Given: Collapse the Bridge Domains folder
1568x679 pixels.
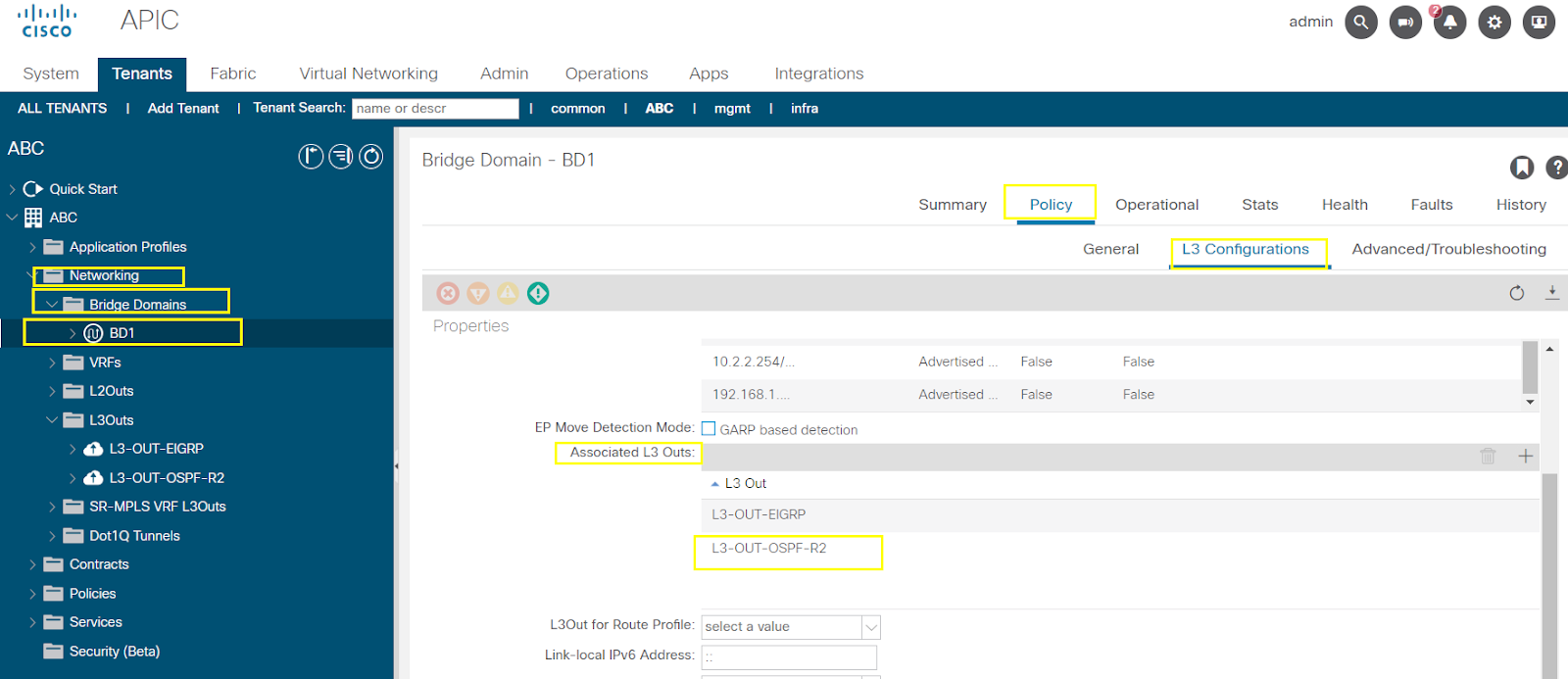Looking at the screenshot, I should click(52, 305).
